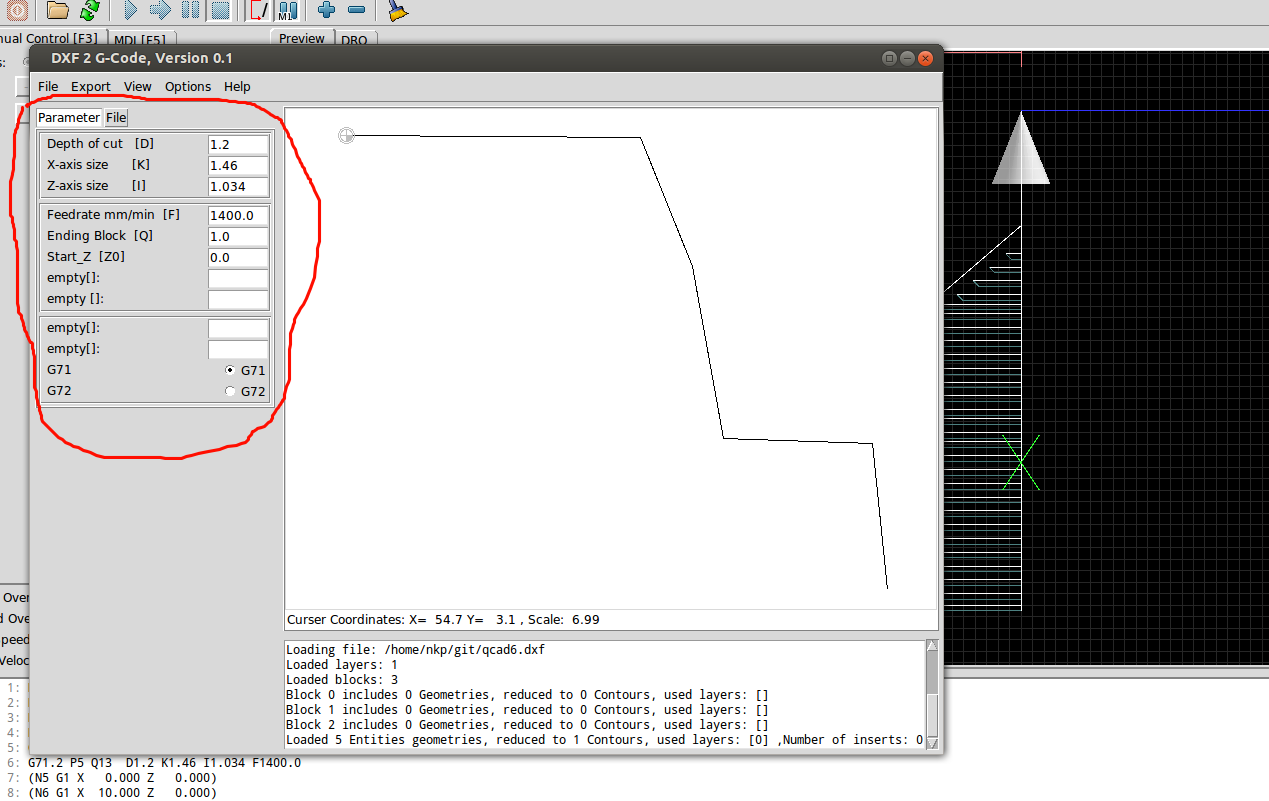
Task: Toggle machine power icon in AXIS toolbar
Action: (17, 11)
